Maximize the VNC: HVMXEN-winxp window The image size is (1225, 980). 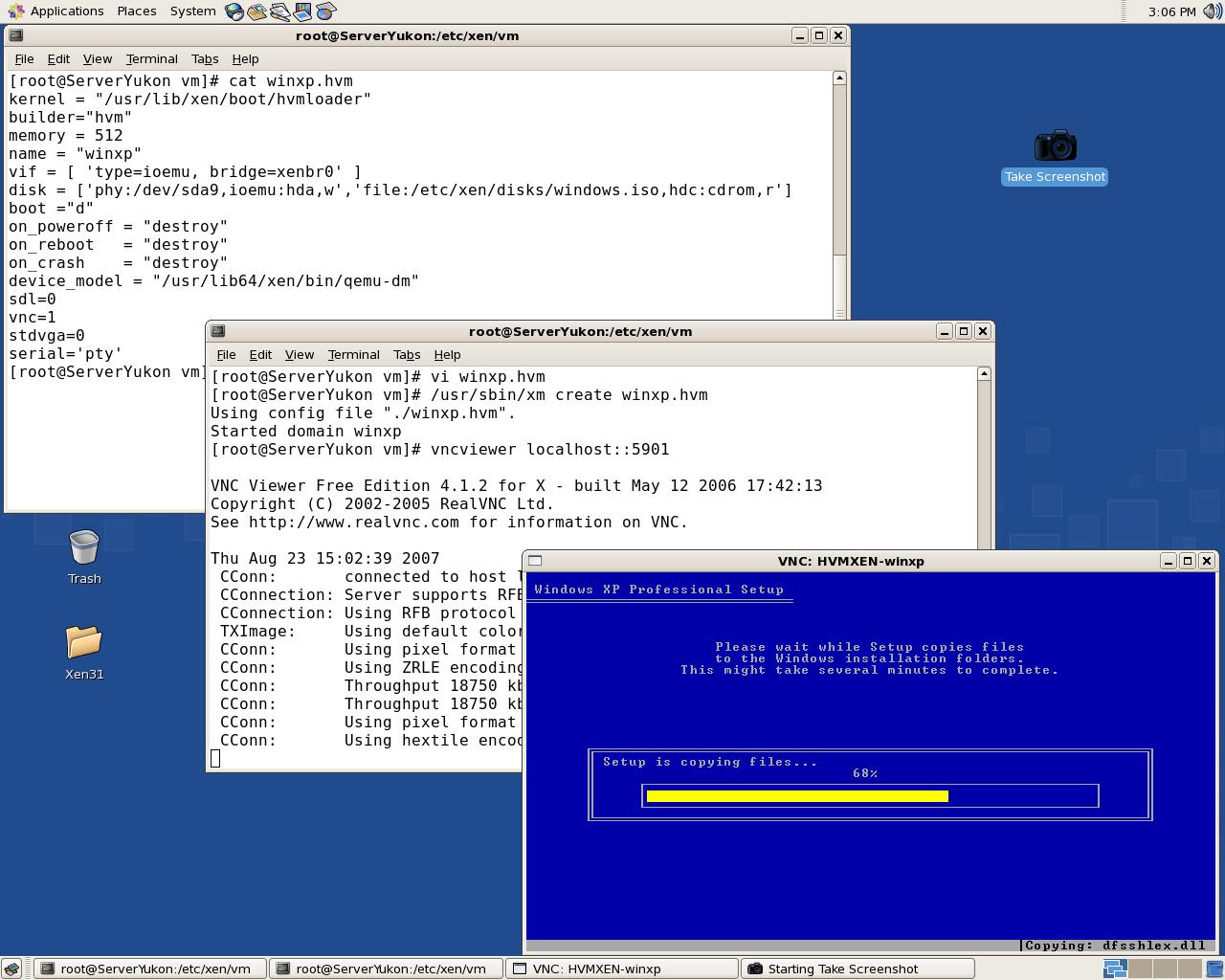[1188, 561]
